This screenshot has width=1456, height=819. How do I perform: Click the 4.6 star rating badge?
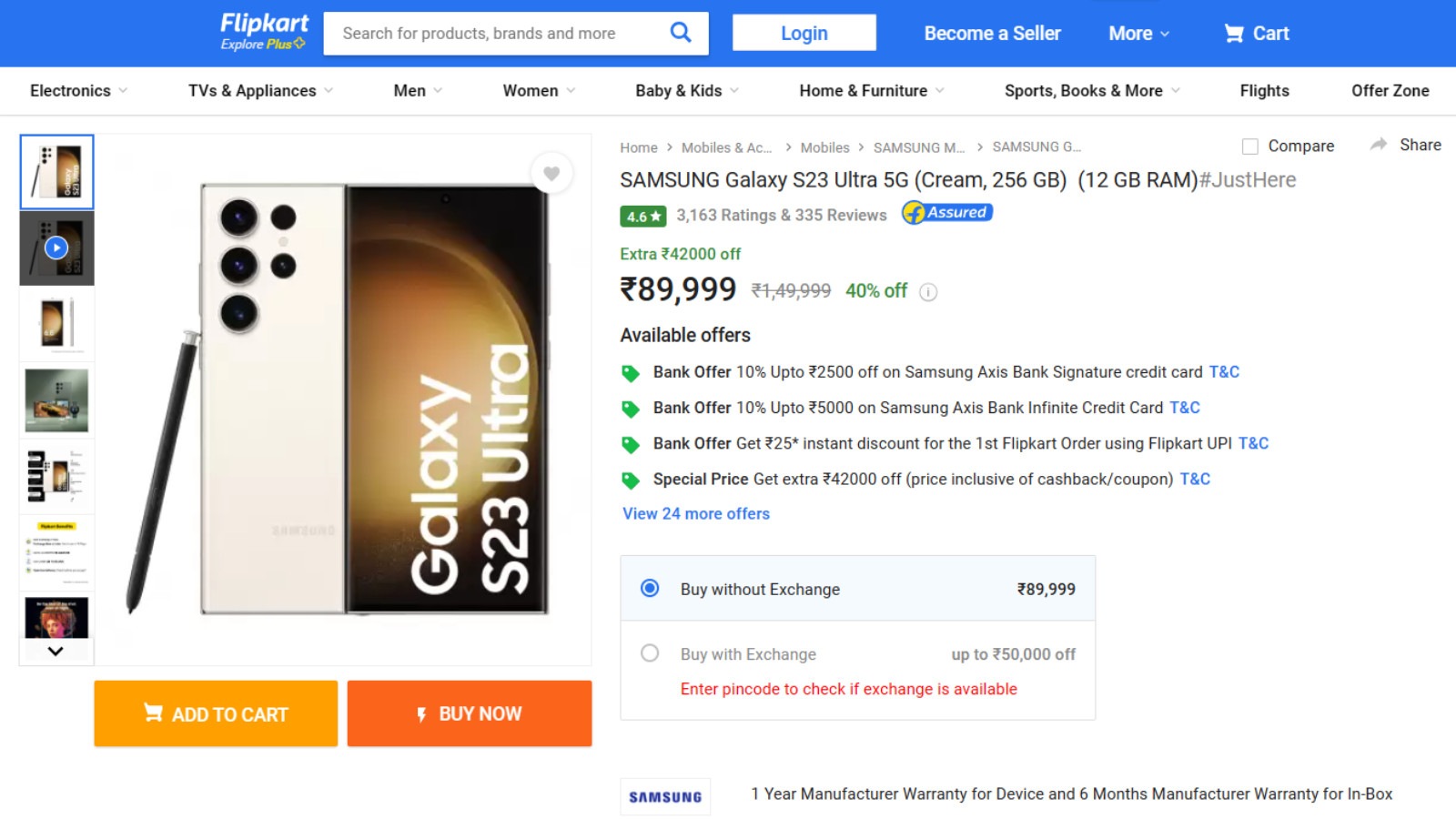click(x=643, y=217)
